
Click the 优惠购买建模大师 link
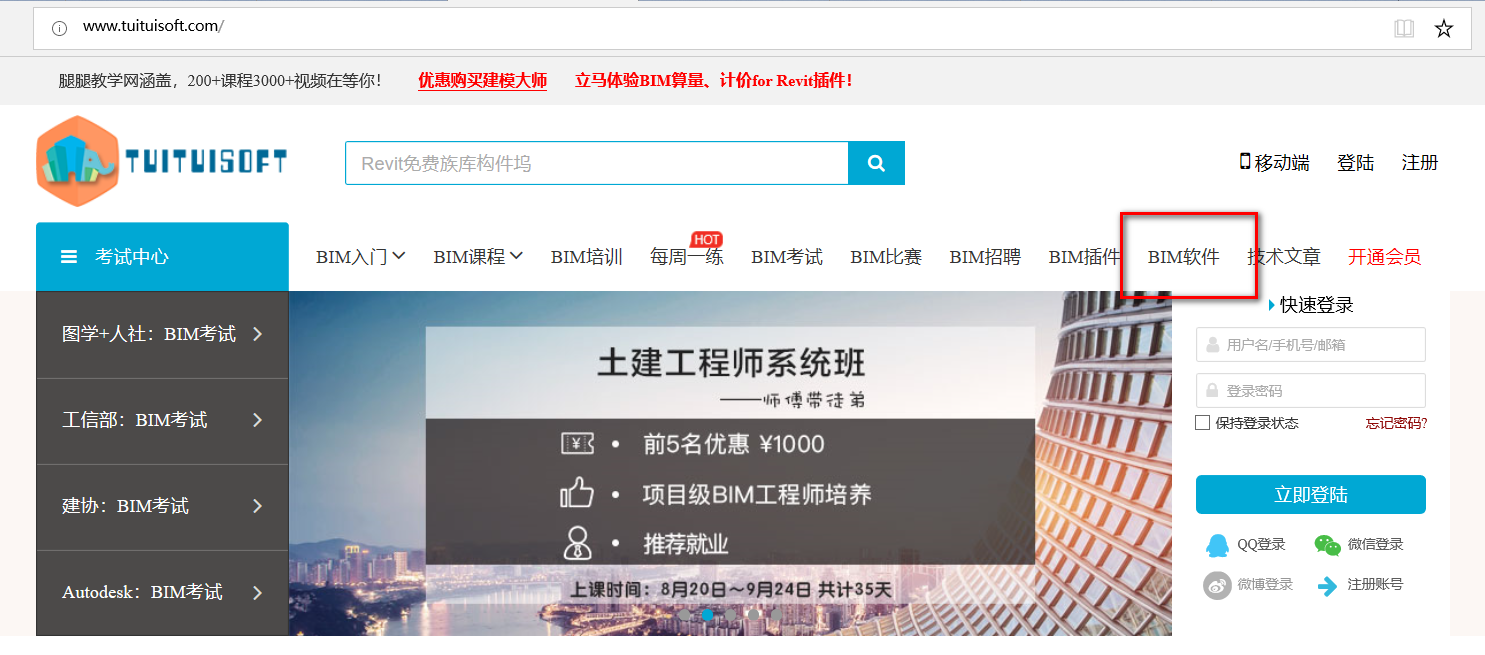(482, 80)
